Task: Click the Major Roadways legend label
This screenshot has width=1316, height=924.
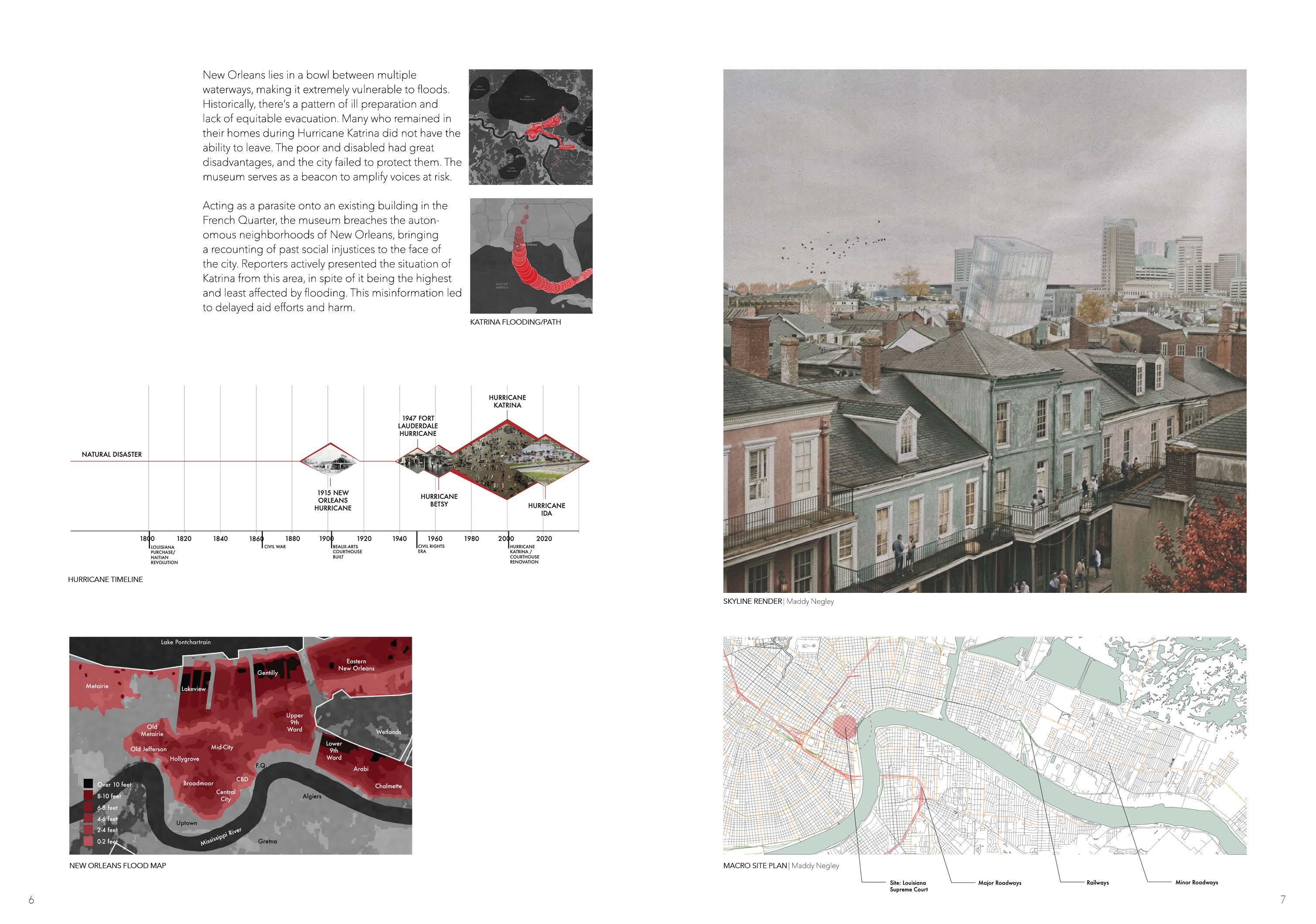Action: tap(999, 883)
